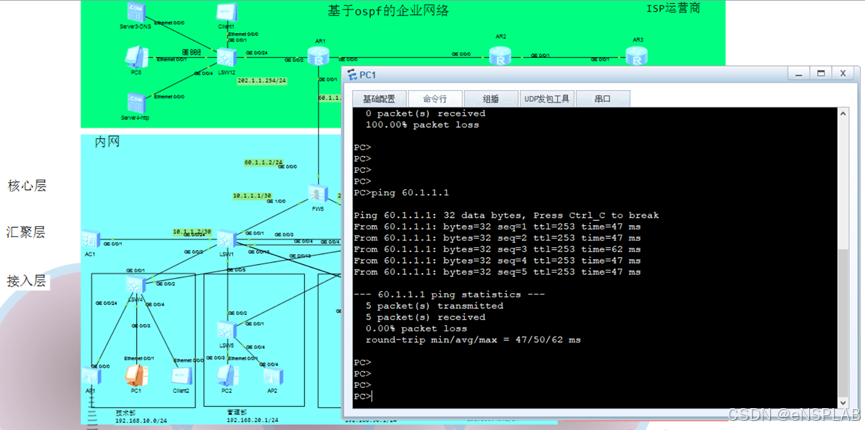Click the '--- 60.1.1.1 ping statistics ---' line

pyautogui.click(x=450, y=294)
